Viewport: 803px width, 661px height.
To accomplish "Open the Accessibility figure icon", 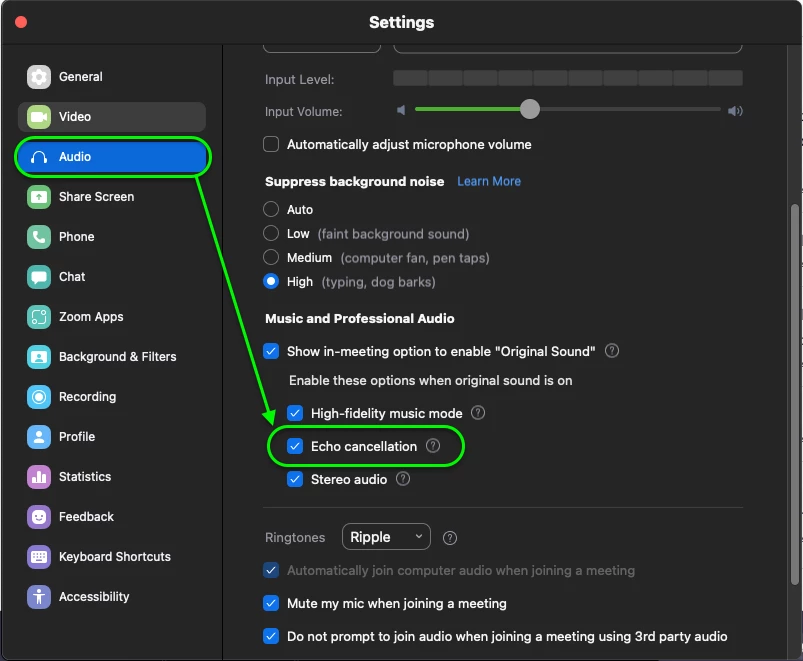I will click(x=39, y=596).
